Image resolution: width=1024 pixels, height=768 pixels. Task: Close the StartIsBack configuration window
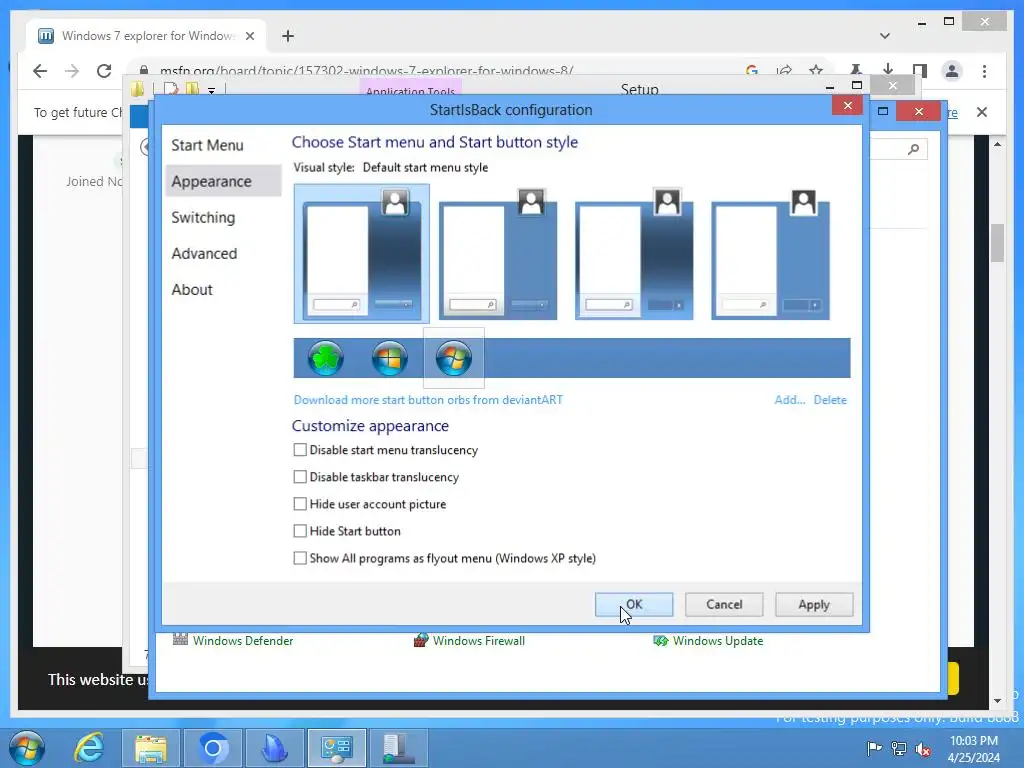848,106
